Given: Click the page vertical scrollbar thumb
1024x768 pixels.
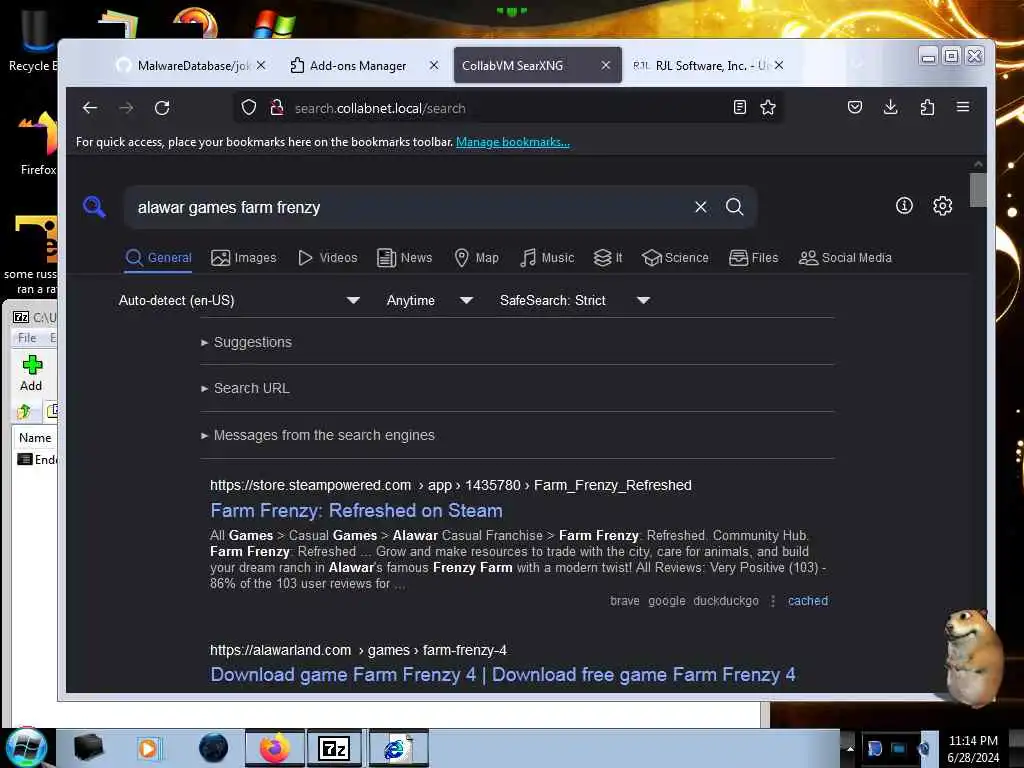Looking at the screenshot, I should [x=978, y=189].
